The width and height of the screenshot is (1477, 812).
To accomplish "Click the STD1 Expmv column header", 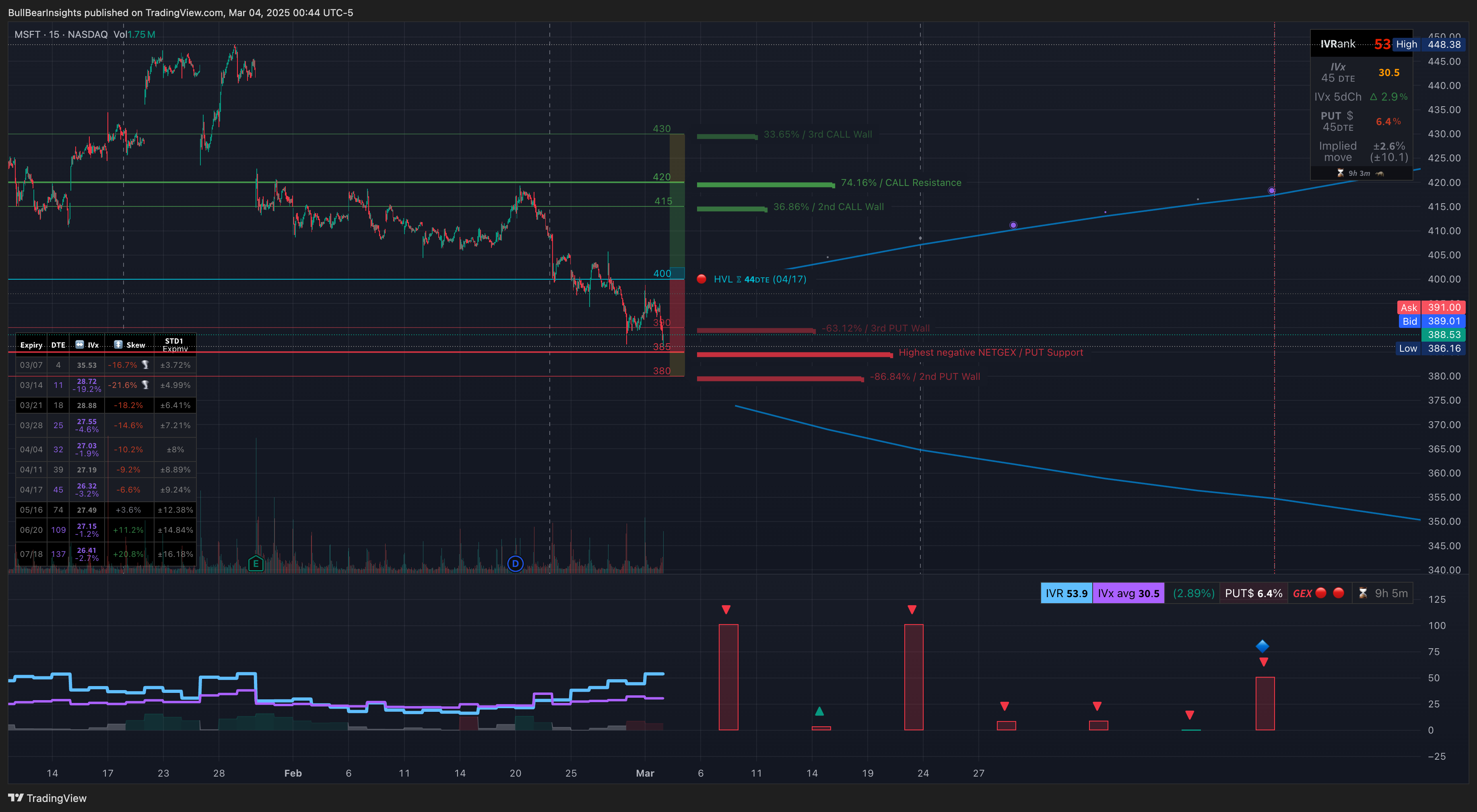I will [174, 345].
